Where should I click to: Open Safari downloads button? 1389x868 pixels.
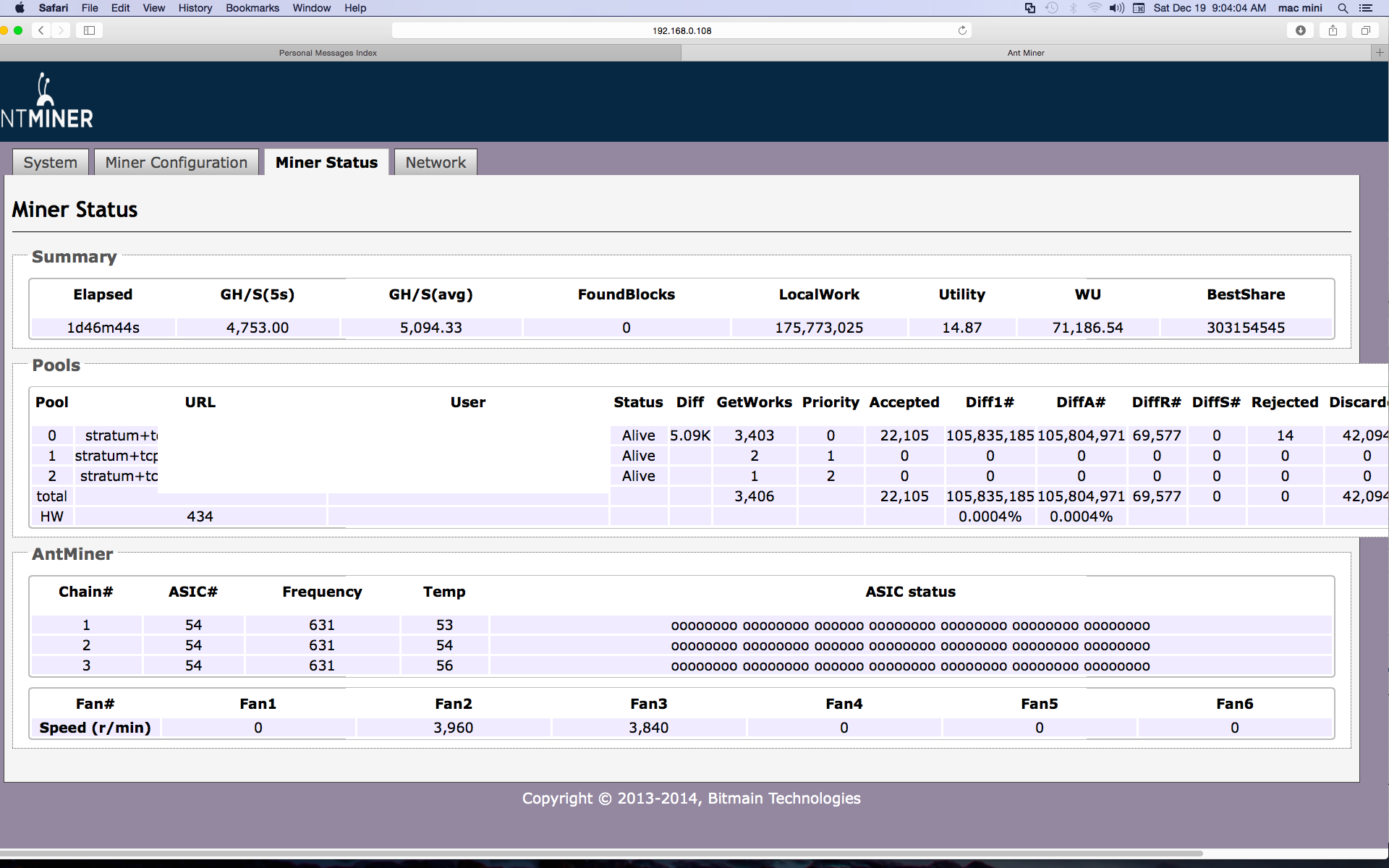(x=1301, y=30)
